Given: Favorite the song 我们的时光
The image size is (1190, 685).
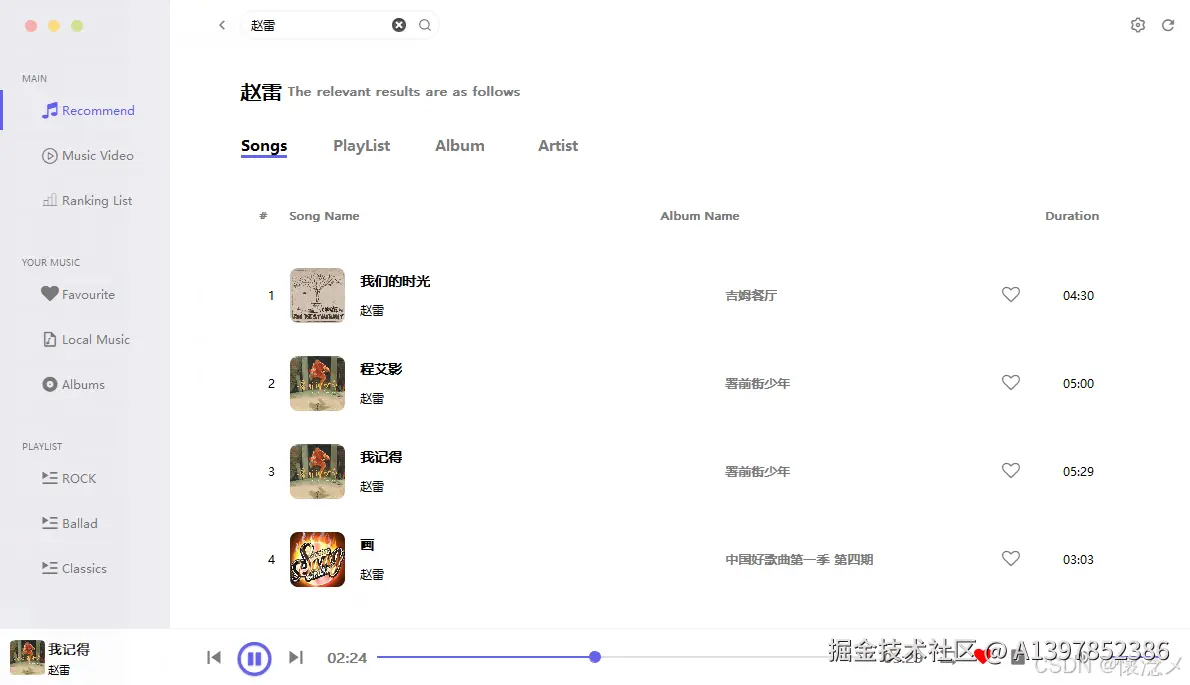Looking at the screenshot, I should (x=1010, y=294).
